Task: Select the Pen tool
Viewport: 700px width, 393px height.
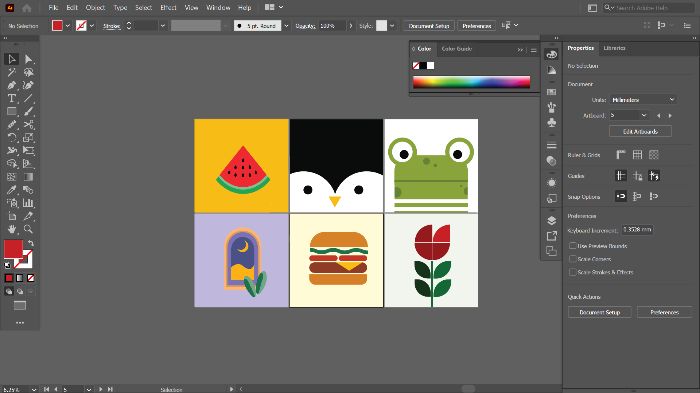Action: [x=12, y=85]
